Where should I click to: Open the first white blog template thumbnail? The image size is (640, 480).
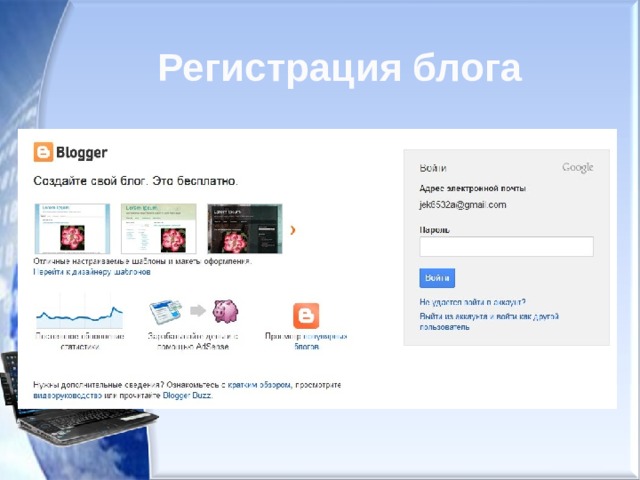click(x=72, y=229)
